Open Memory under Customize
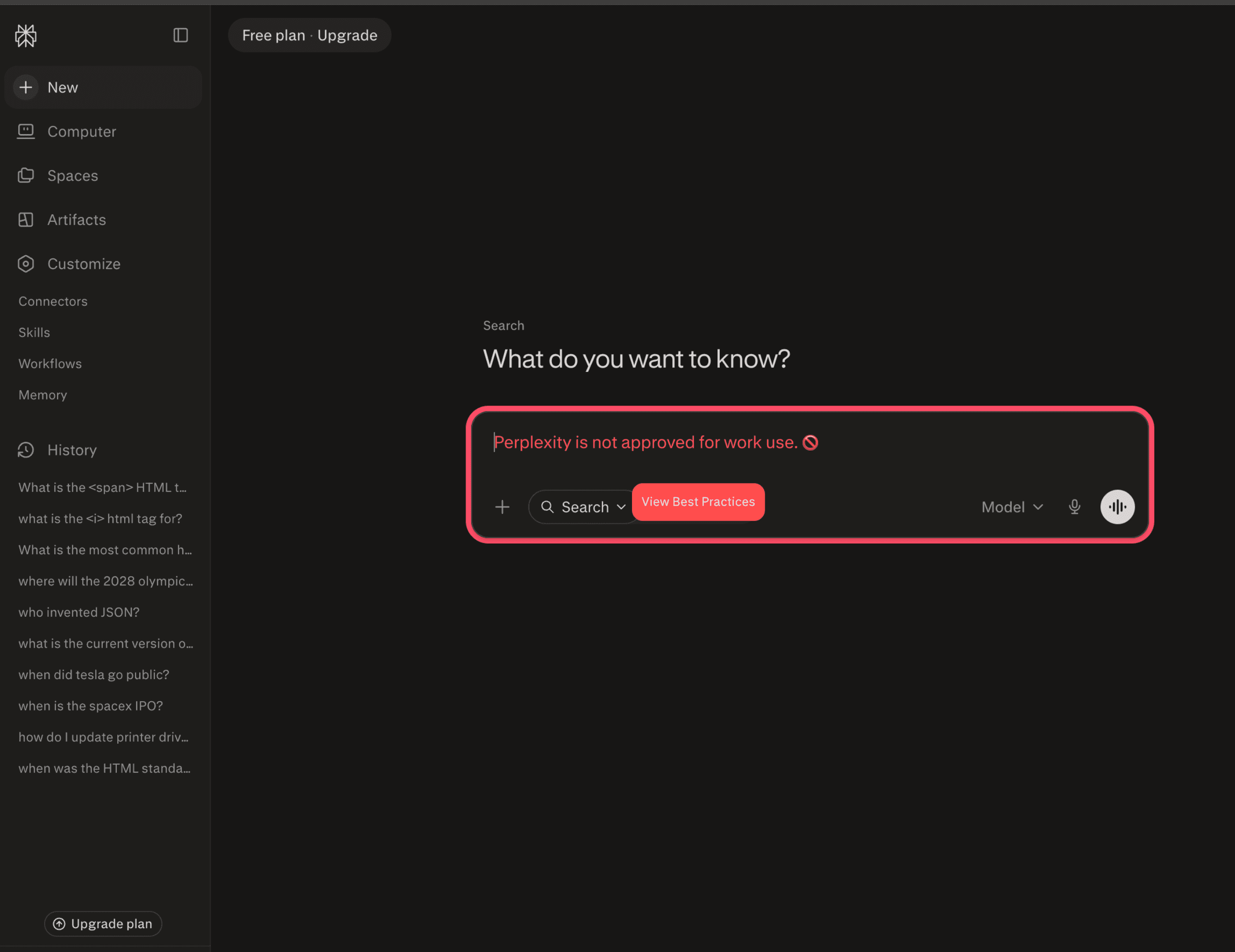 [43, 394]
